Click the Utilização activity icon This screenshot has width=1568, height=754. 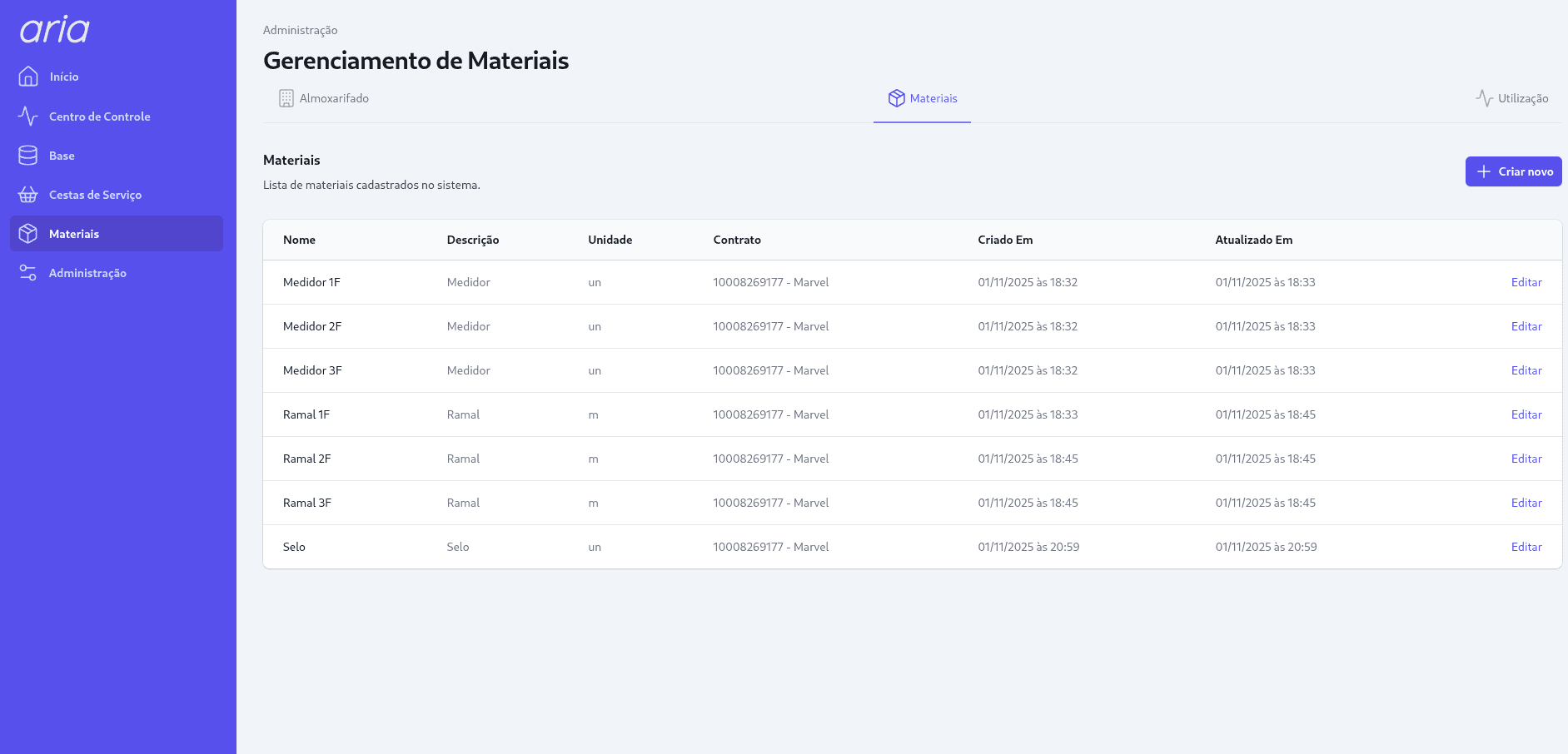[x=1484, y=98]
